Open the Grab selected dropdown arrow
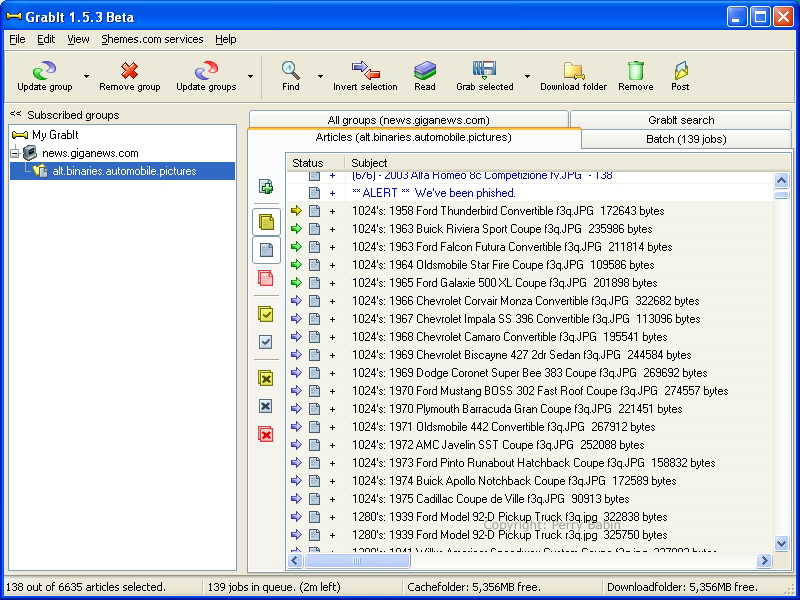This screenshot has width=800, height=600. click(x=527, y=77)
